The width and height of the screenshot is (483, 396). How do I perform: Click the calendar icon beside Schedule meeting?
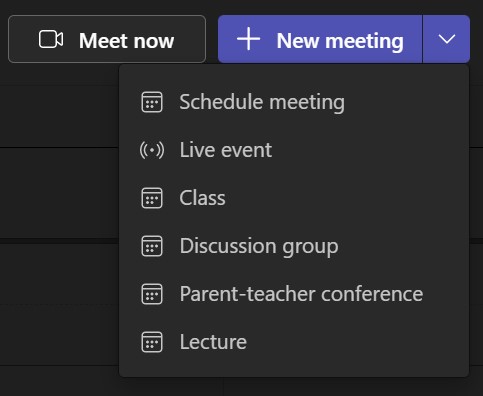(152, 102)
